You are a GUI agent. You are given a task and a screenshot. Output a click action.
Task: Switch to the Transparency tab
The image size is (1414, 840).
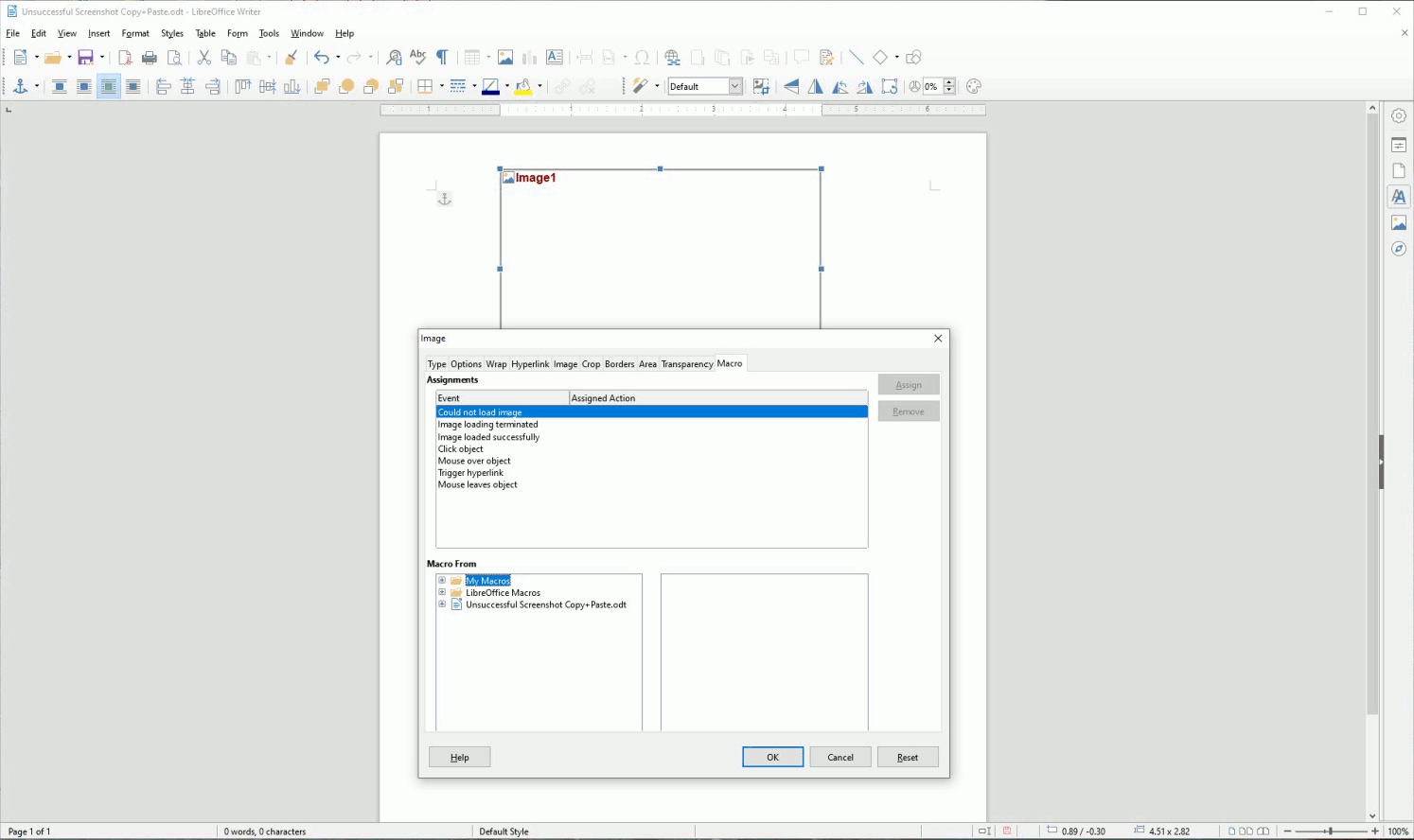(687, 364)
